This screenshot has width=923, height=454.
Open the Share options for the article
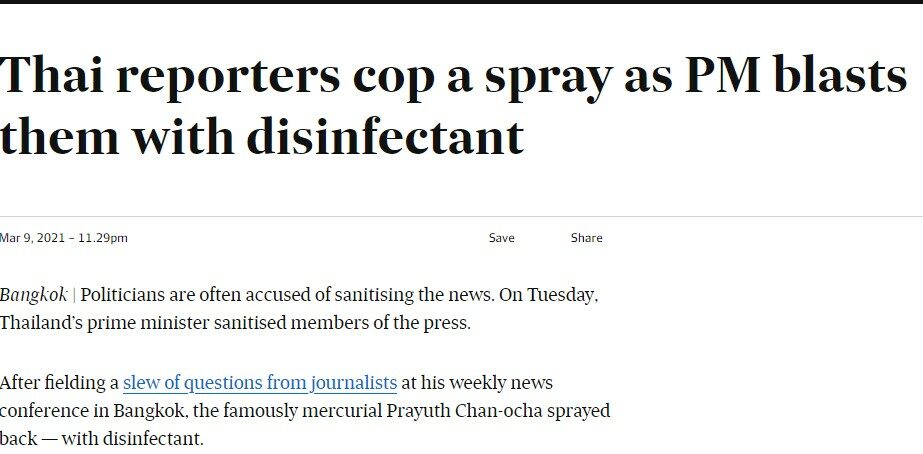(x=586, y=238)
